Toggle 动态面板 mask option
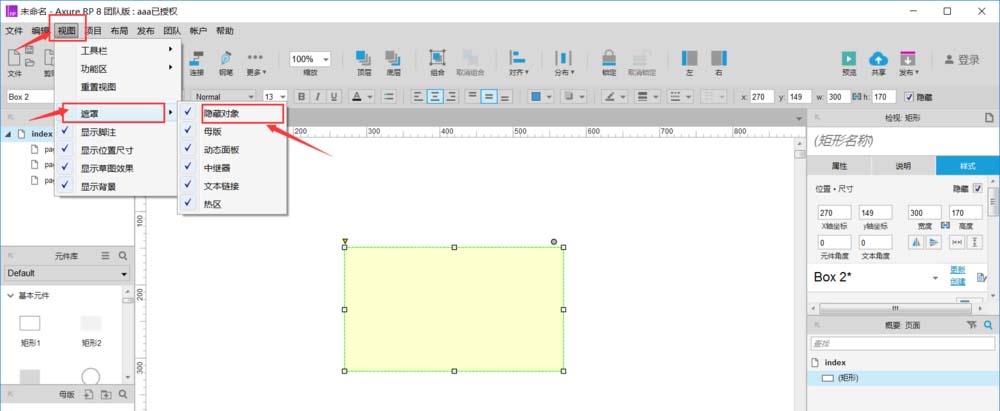The image size is (1000, 411). click(232, 149)
